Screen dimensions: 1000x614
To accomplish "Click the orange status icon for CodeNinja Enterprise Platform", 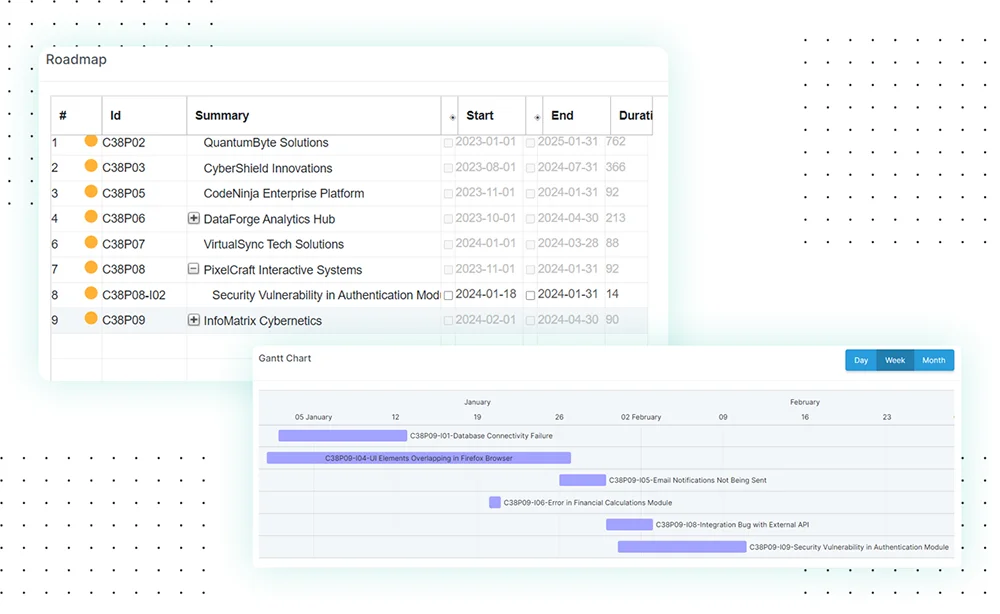I will 92,193.
